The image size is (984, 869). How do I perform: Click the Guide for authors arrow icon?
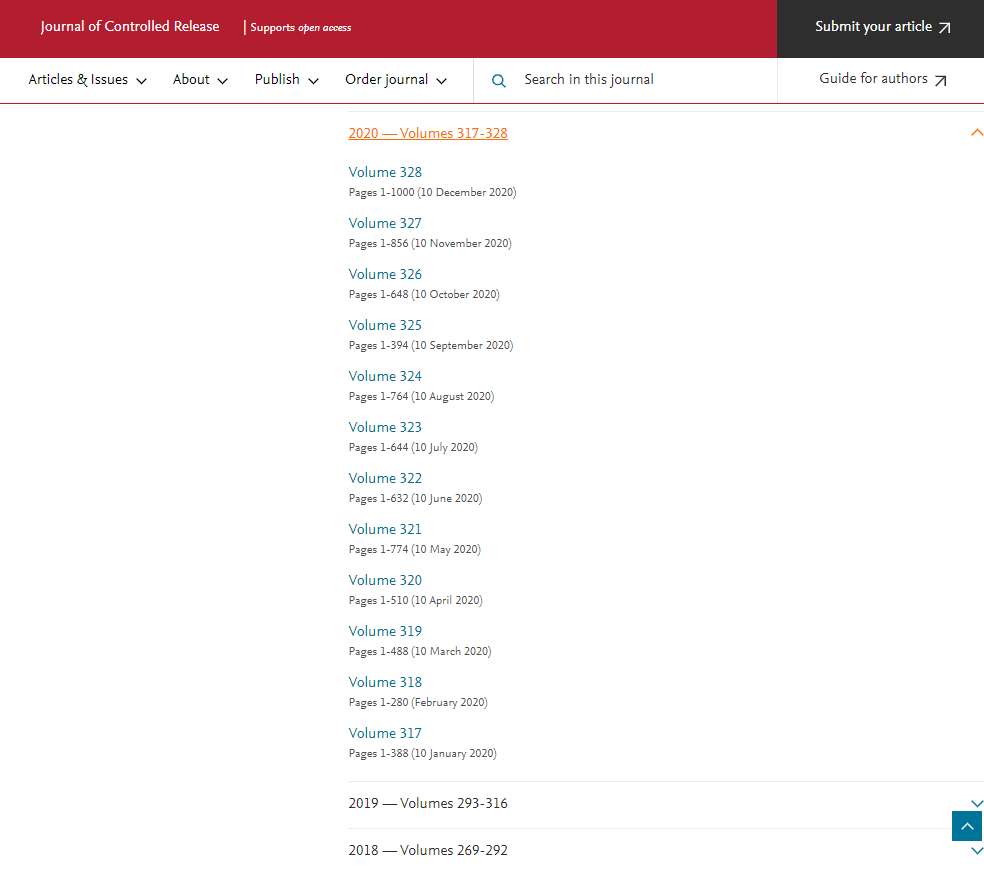(940, 80)
